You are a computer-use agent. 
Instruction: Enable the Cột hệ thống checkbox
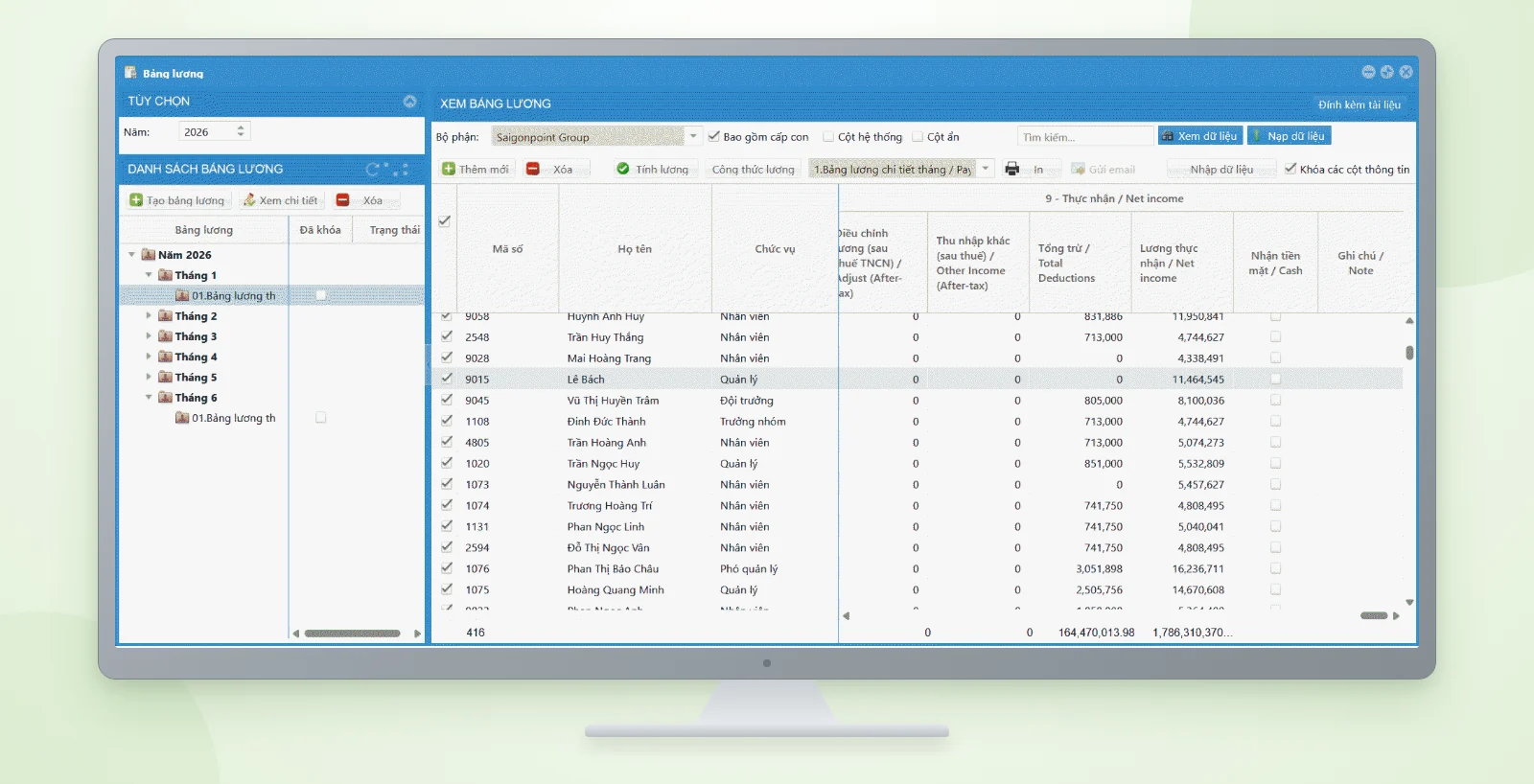[828, 136]
